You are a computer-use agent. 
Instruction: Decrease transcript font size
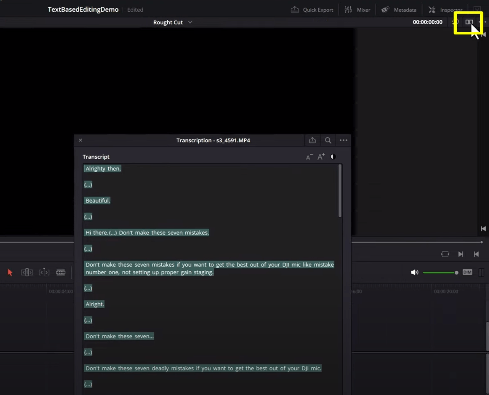coord(309,157)
